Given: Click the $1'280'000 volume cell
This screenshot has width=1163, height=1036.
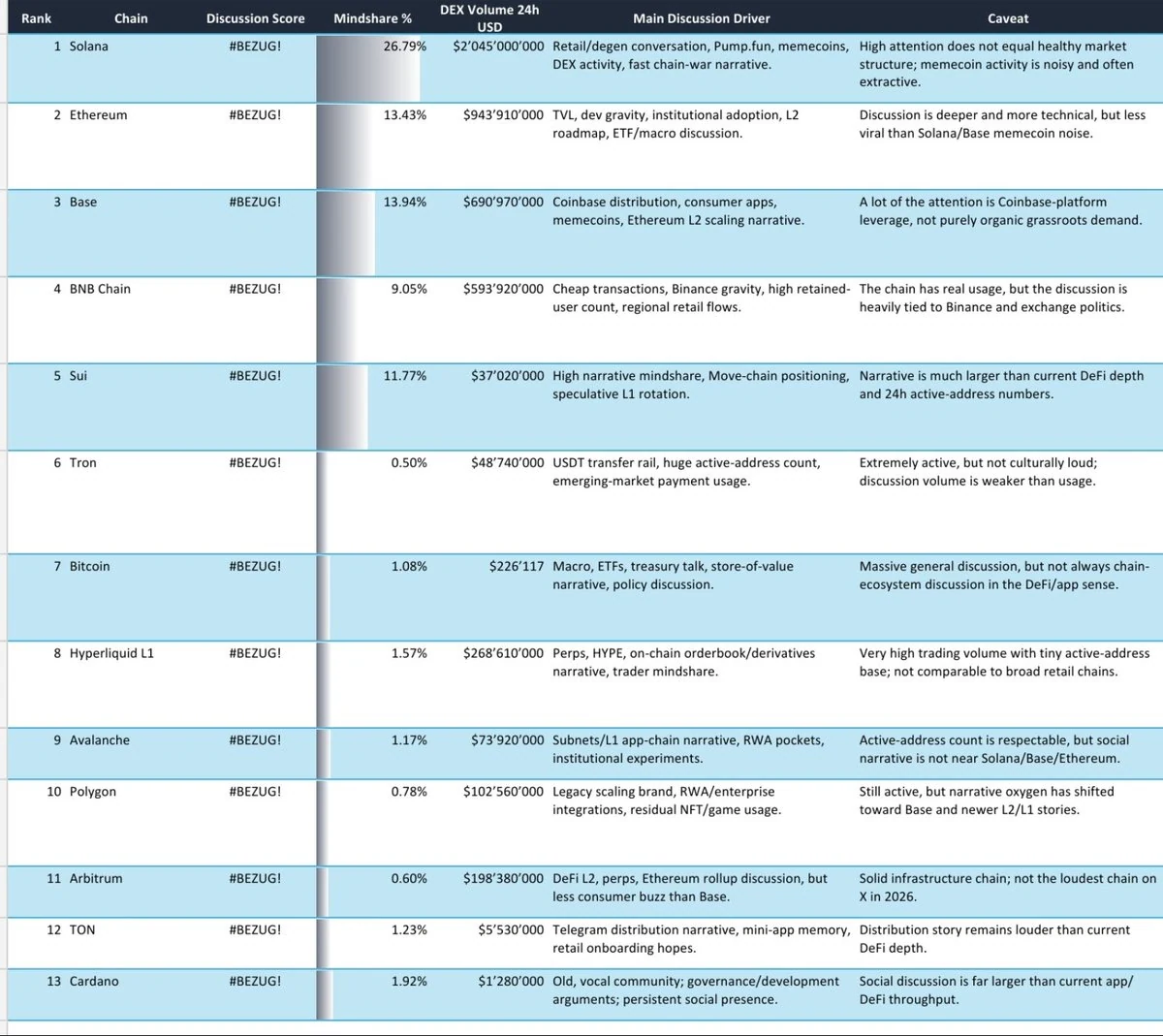Looking at the screenshot, I should pyautogui.click(x=512, y=982).
